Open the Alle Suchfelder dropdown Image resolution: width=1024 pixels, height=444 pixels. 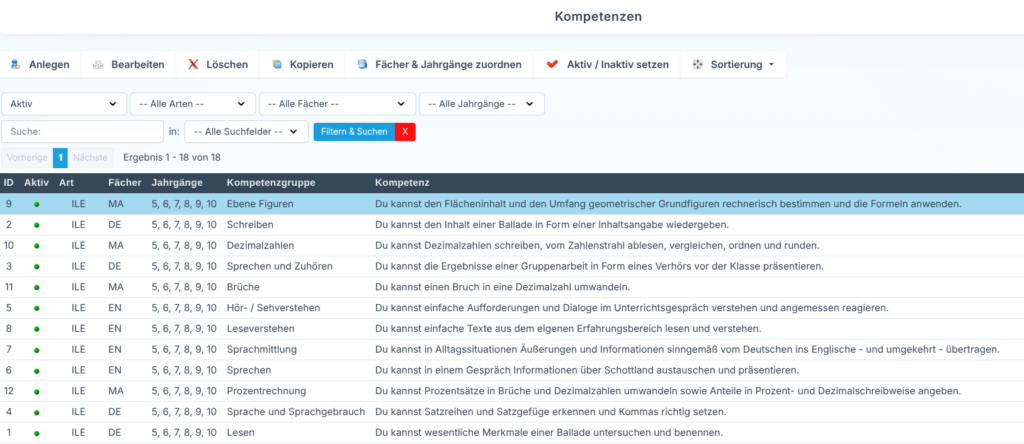[x=246, y=131]
